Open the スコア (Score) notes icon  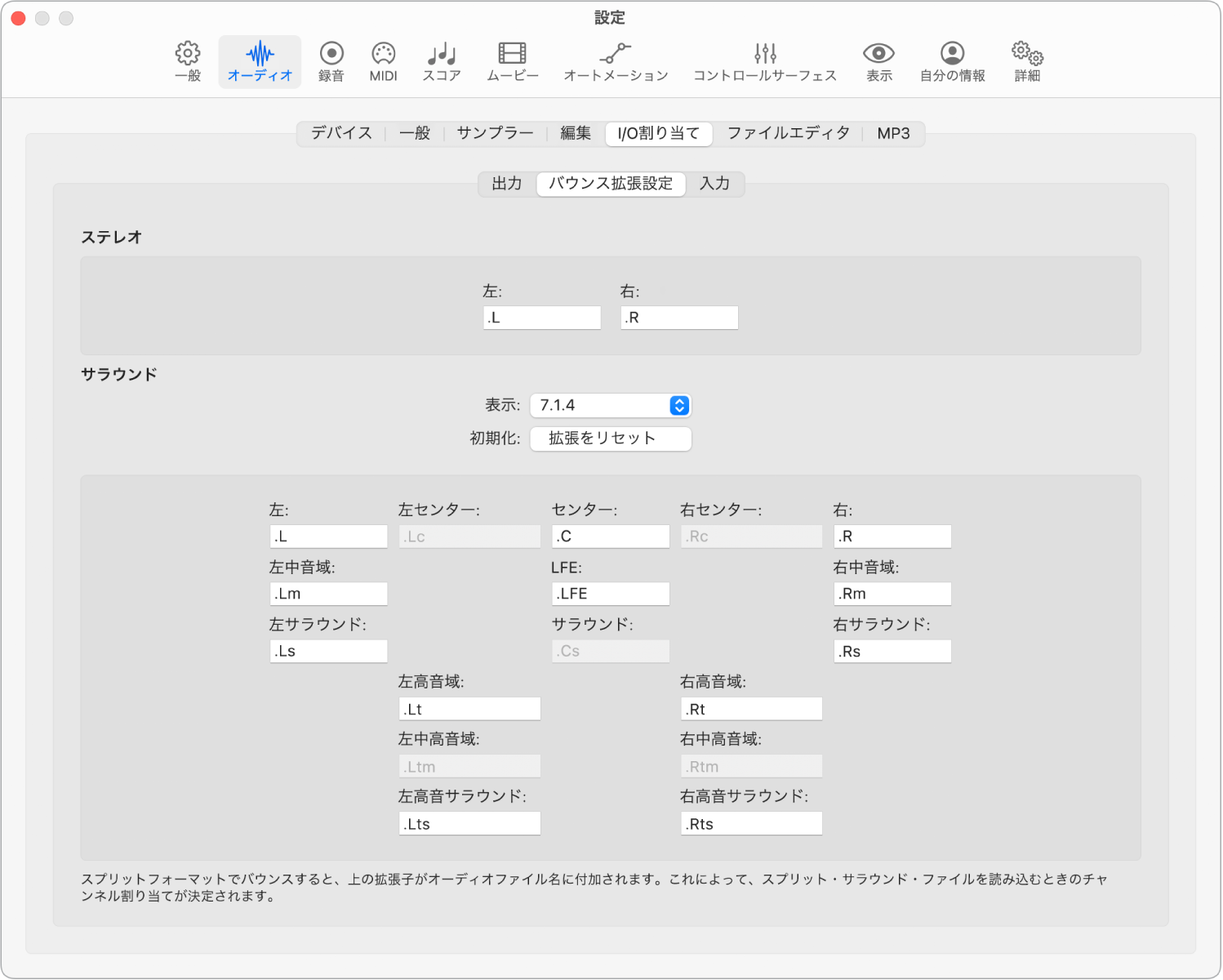point(442,62)
